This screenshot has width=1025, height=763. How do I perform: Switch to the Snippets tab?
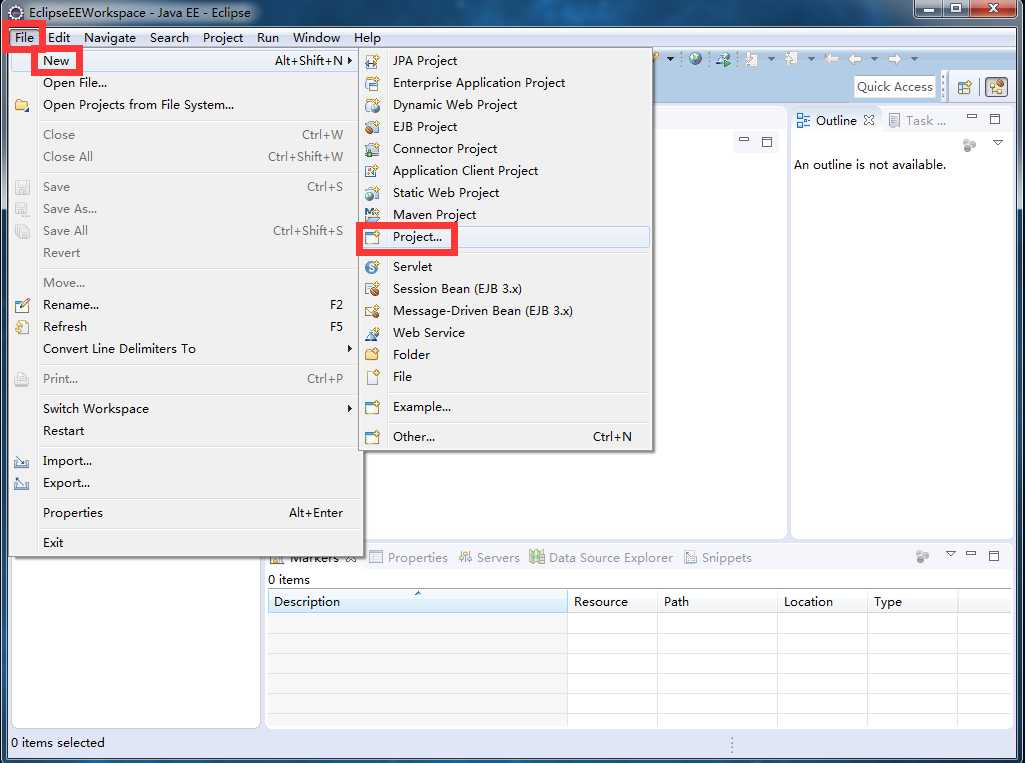718,558
